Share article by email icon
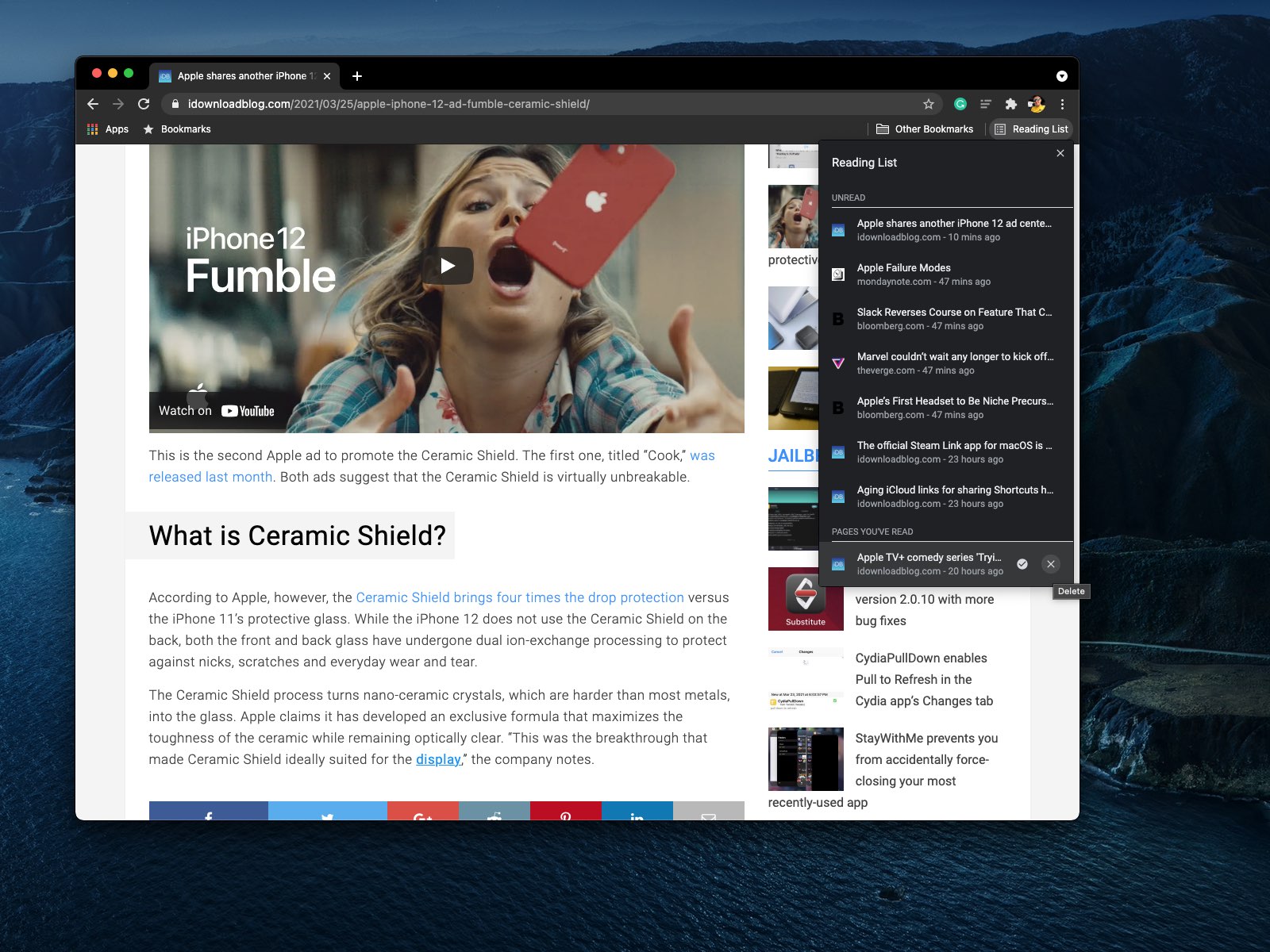1270x952 pixels. [709, 812]
